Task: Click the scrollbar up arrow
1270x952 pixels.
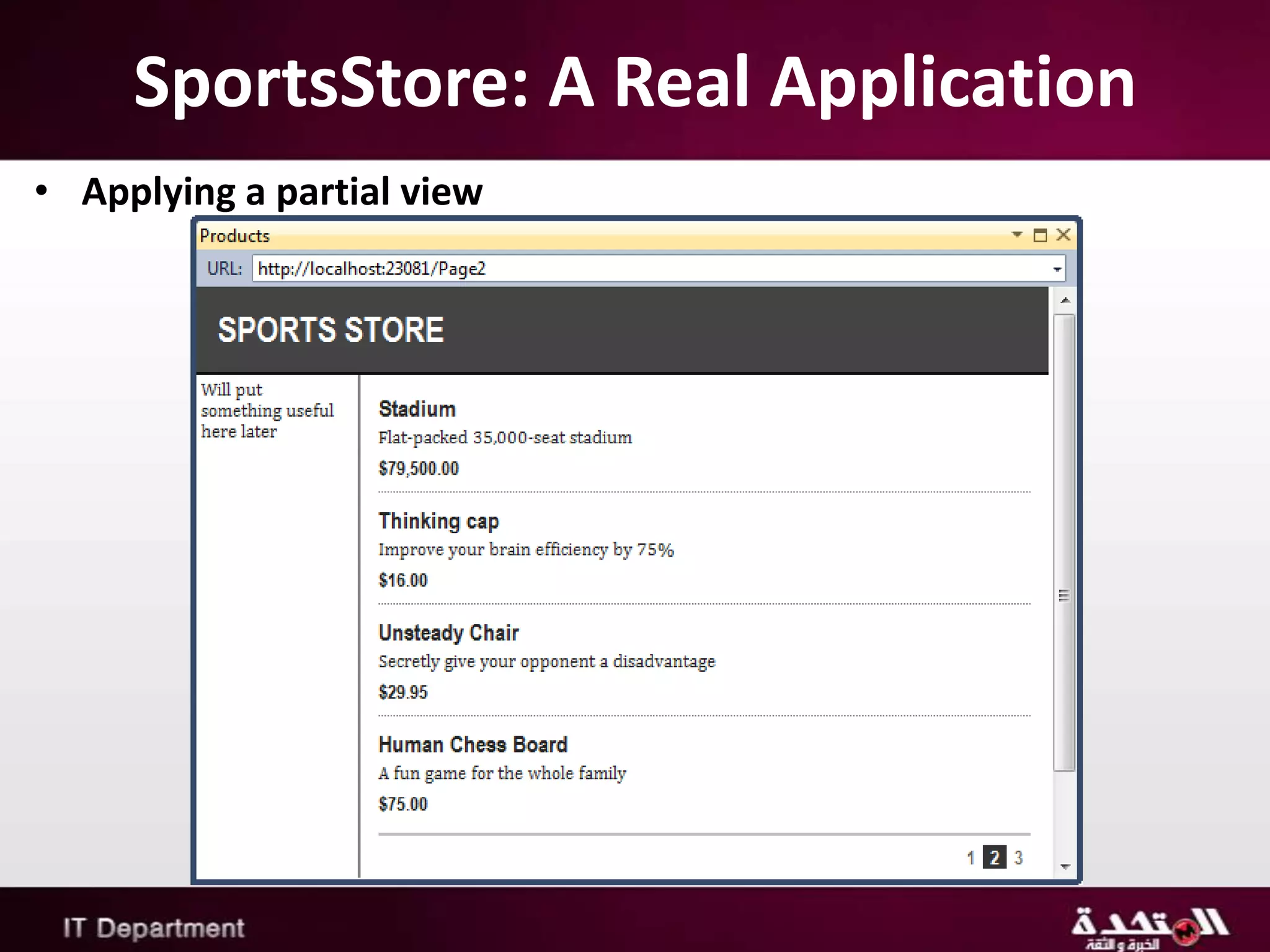Action: click(1065, 301)
